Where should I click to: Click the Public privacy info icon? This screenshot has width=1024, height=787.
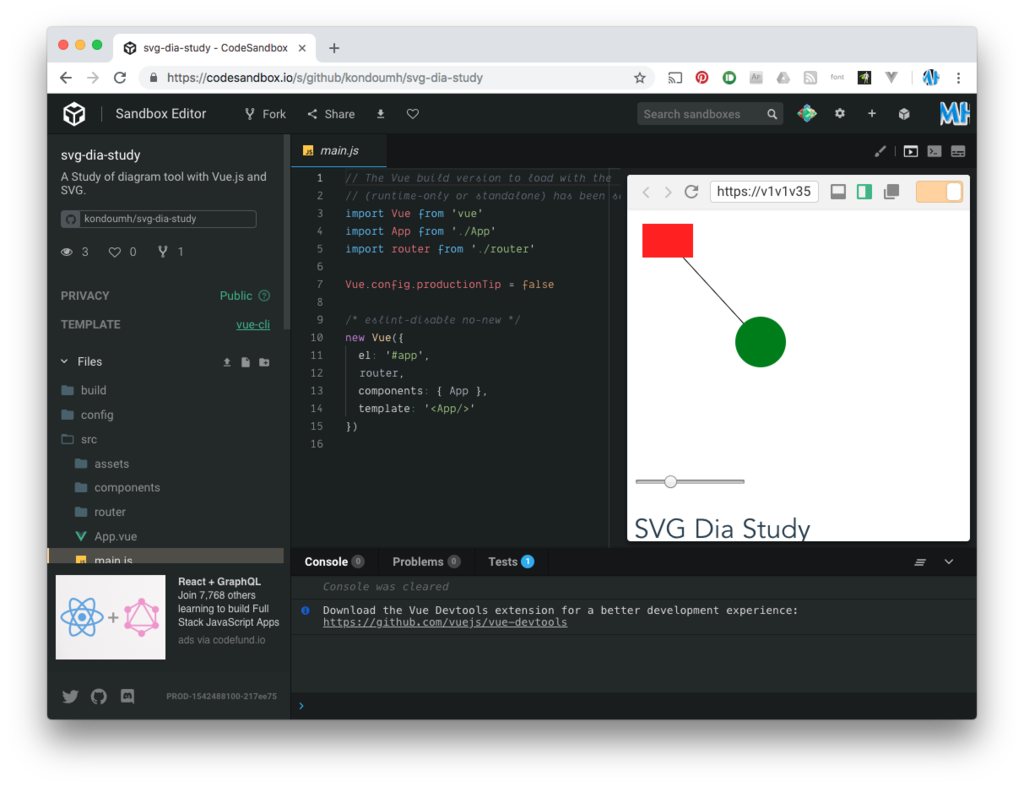click(264, 296)
